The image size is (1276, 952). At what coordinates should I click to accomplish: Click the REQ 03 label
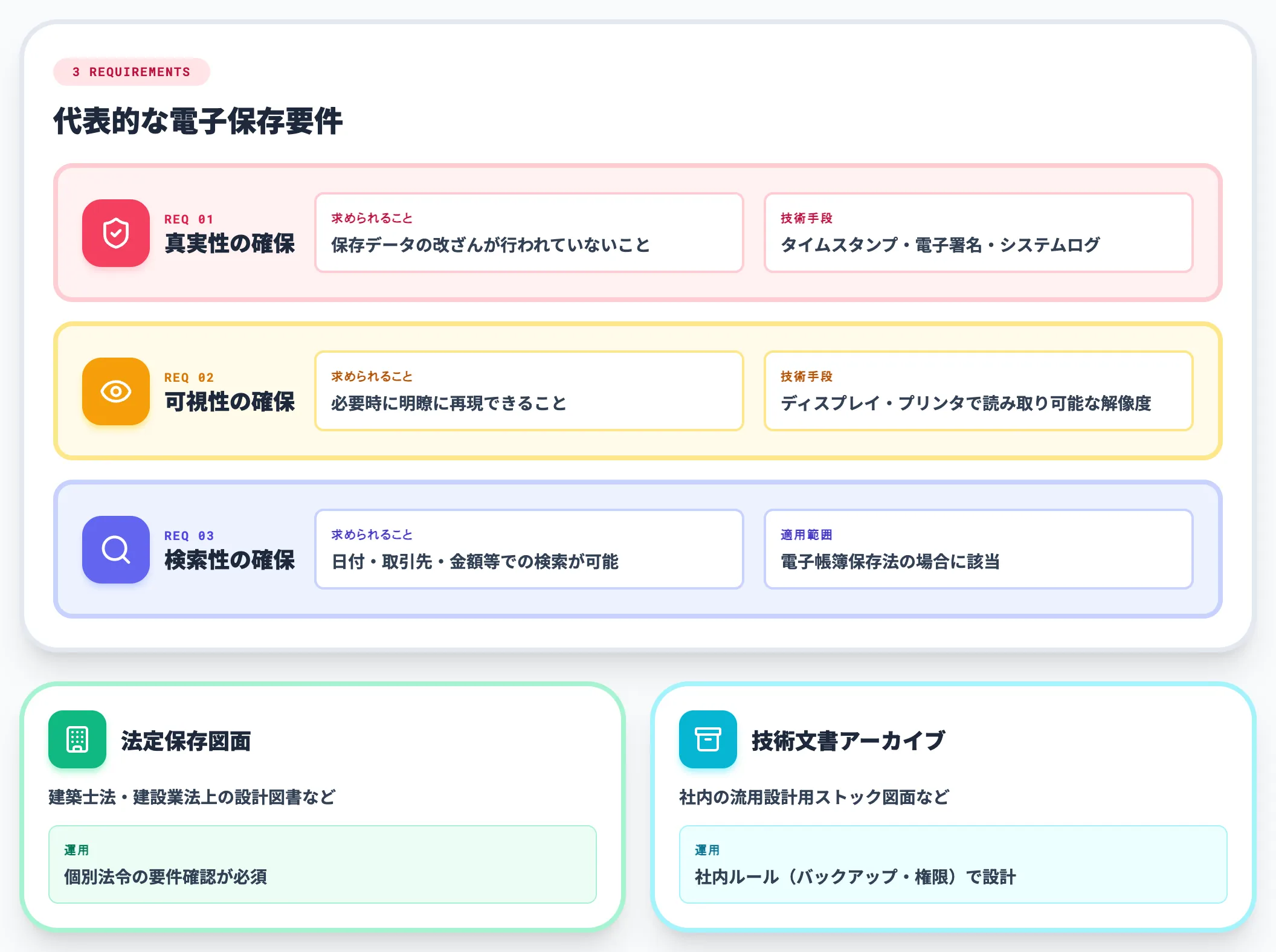click(188, 536)
